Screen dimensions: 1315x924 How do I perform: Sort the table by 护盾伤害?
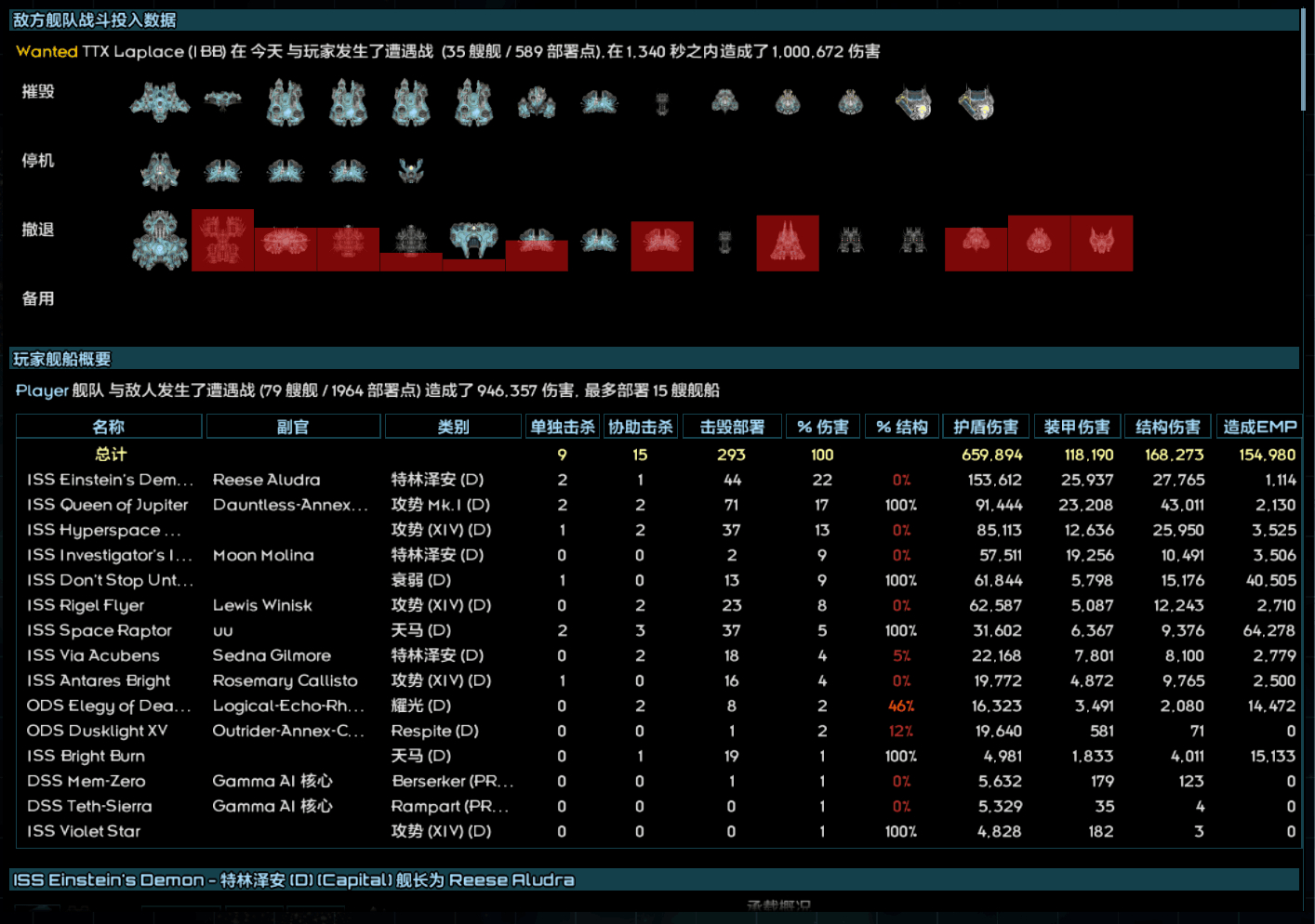(x=985, y=426)
